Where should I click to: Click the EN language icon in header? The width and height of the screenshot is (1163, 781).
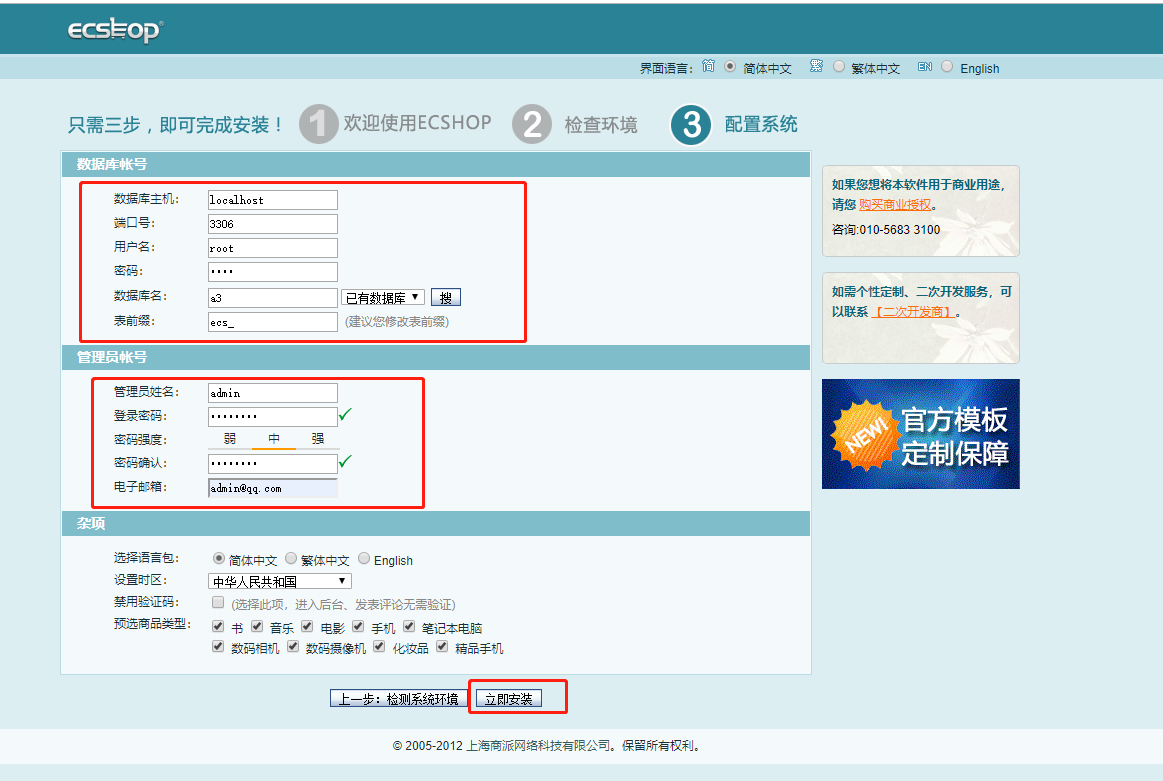click(x=924, y=67)
